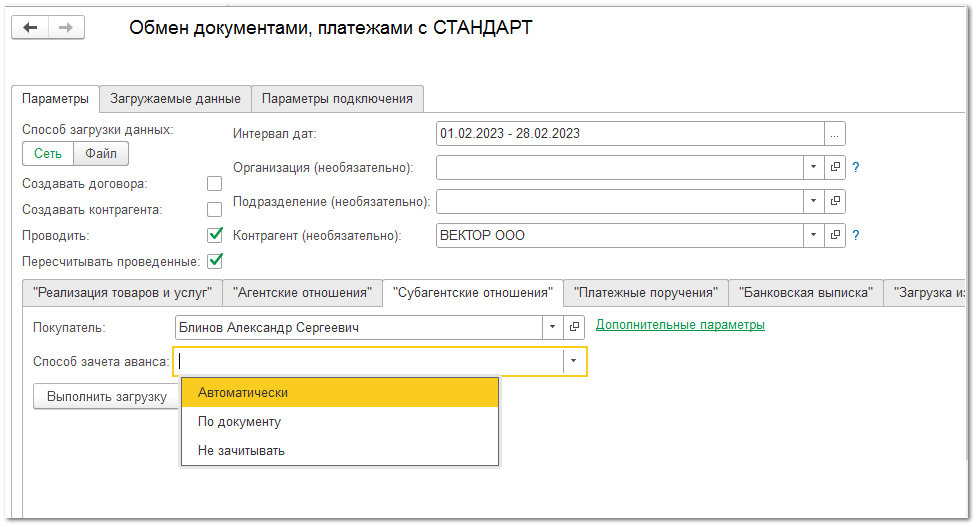Viewport: 977px width, 527px height.
Task: Open the Дополнительные параметры link
Action: pyautogui.click(x=680, y=325)
